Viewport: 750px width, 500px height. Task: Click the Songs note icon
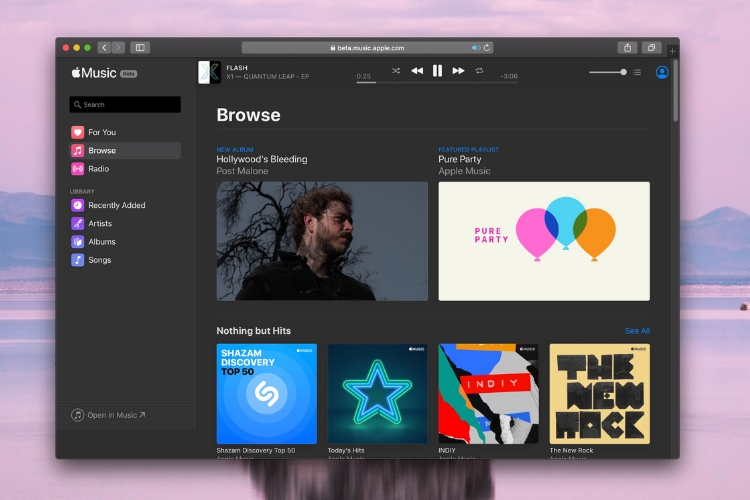pyautogui.click(x=77, y=260)
